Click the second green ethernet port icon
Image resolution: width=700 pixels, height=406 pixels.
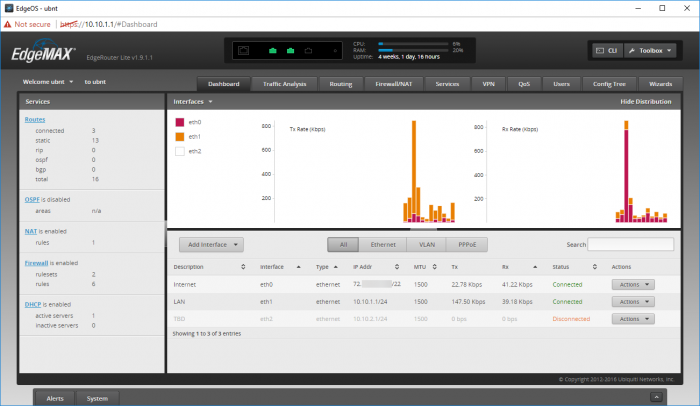(x=291, y=51)
